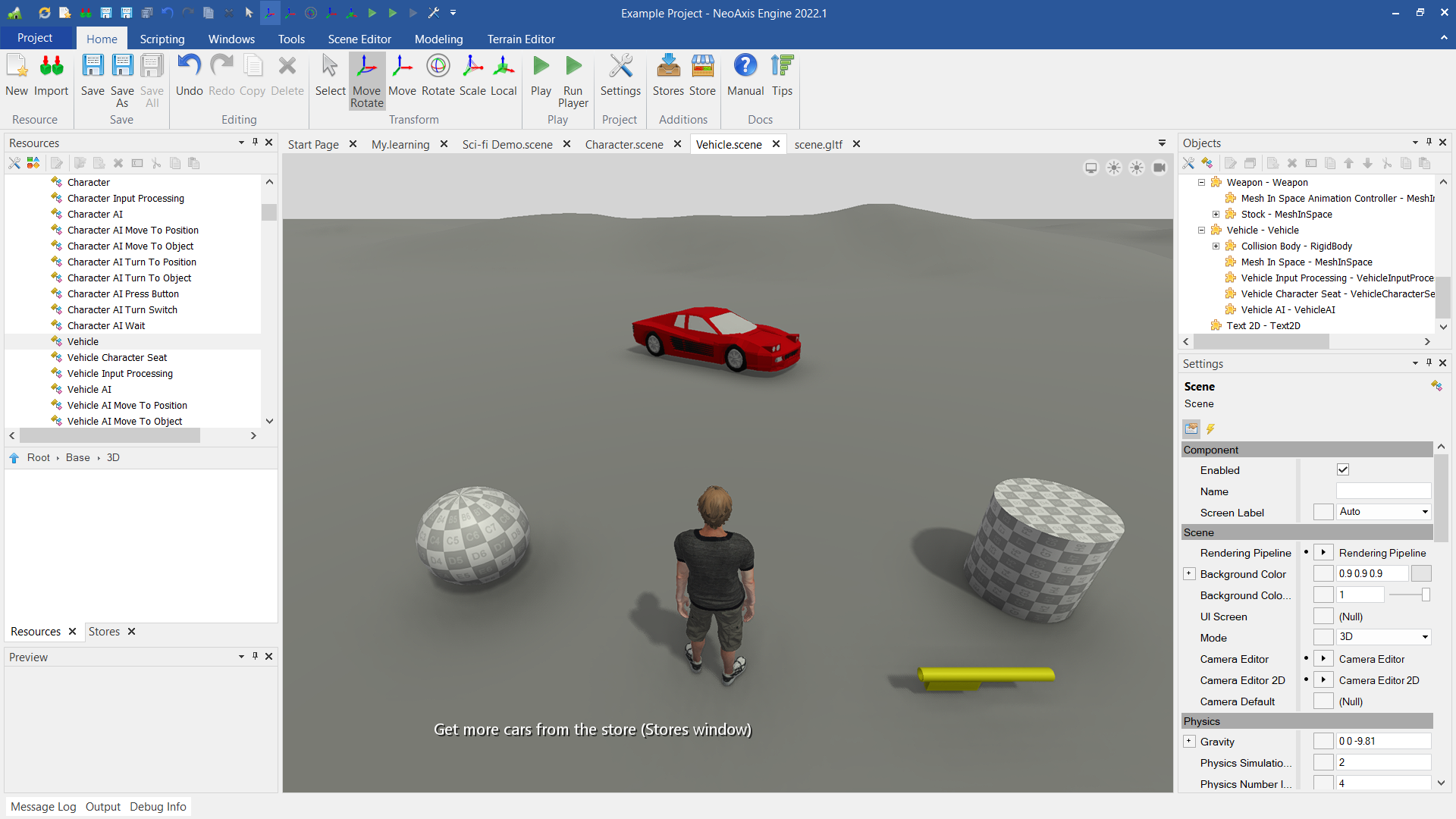1456x819 pixels.
Task: Toggle UI Screen default checkbox
Action: 1323,617
